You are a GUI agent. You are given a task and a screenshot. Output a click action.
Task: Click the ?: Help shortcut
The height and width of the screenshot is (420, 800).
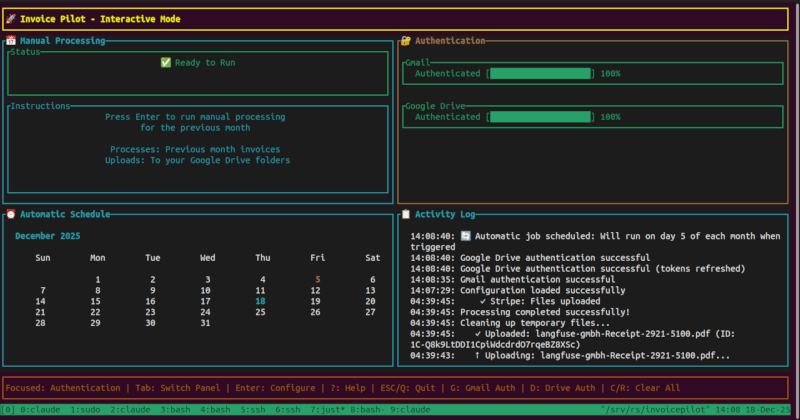pos(348,388)
